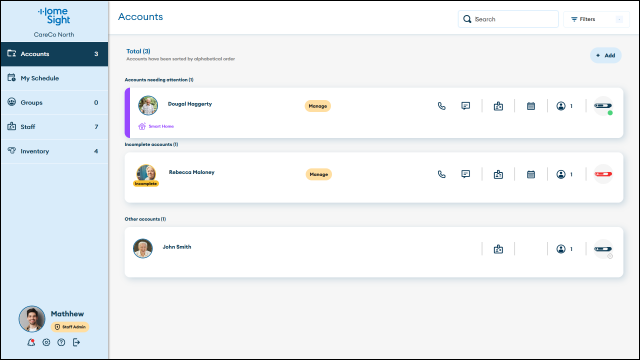Open Dougal Haggerty's profile photo
This screenshot has height=360, width=640.
click(x=148, y=106)
